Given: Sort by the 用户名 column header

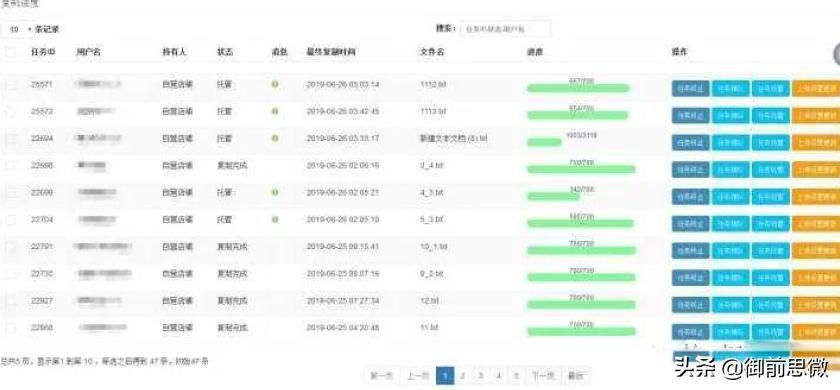Looking at the screenshot, I should [89, 52].
